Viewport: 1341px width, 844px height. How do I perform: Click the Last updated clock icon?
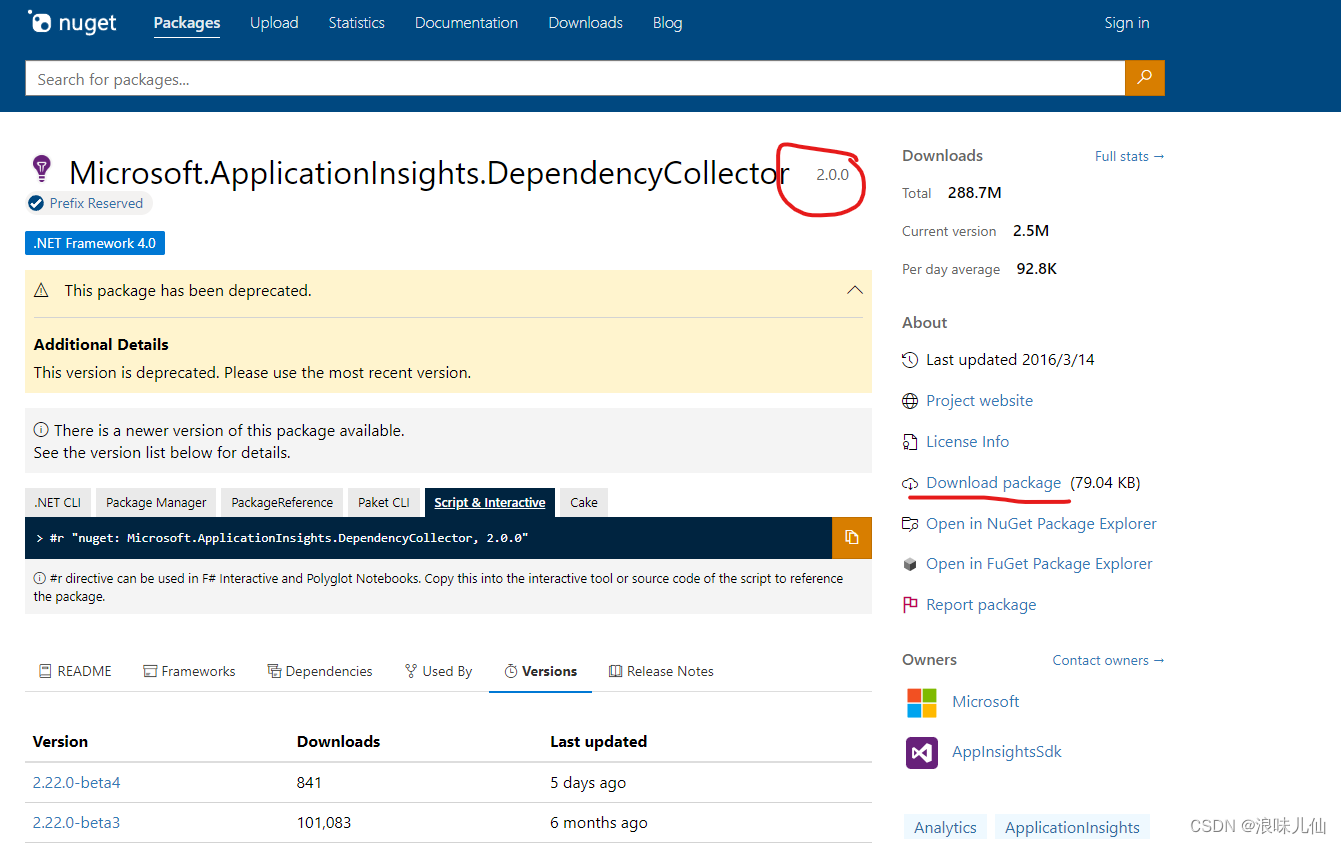910,360
